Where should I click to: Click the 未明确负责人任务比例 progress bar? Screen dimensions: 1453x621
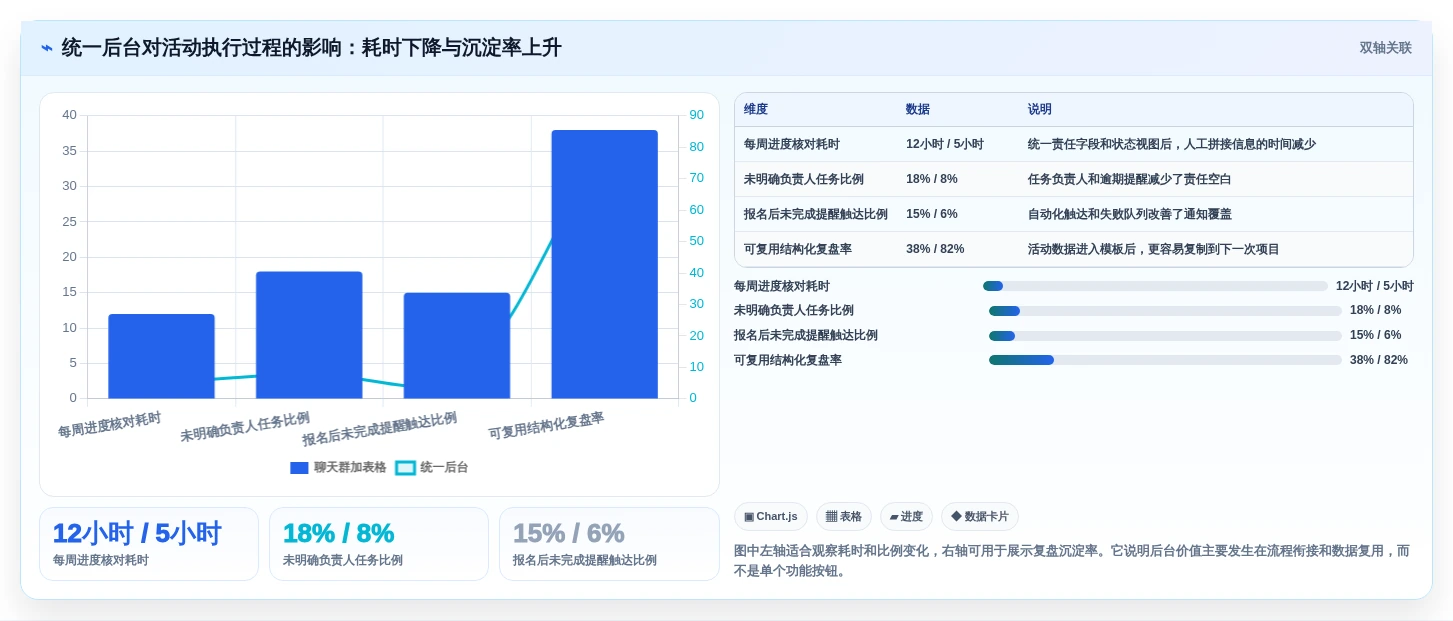coord(1165,311)
